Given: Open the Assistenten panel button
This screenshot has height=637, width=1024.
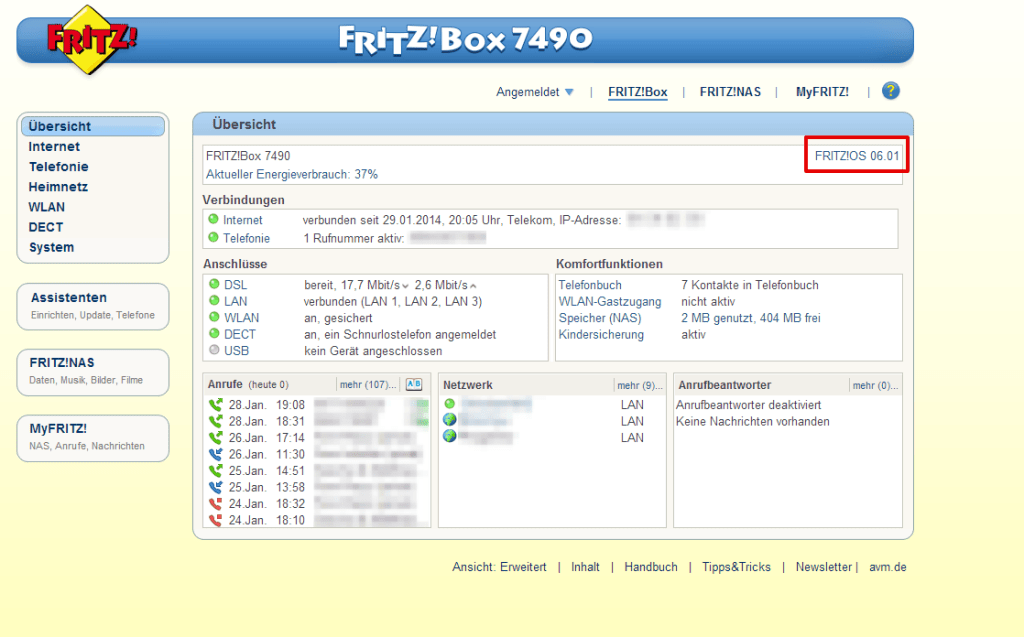Looking at the screenshot, I should tap(93, 306).
